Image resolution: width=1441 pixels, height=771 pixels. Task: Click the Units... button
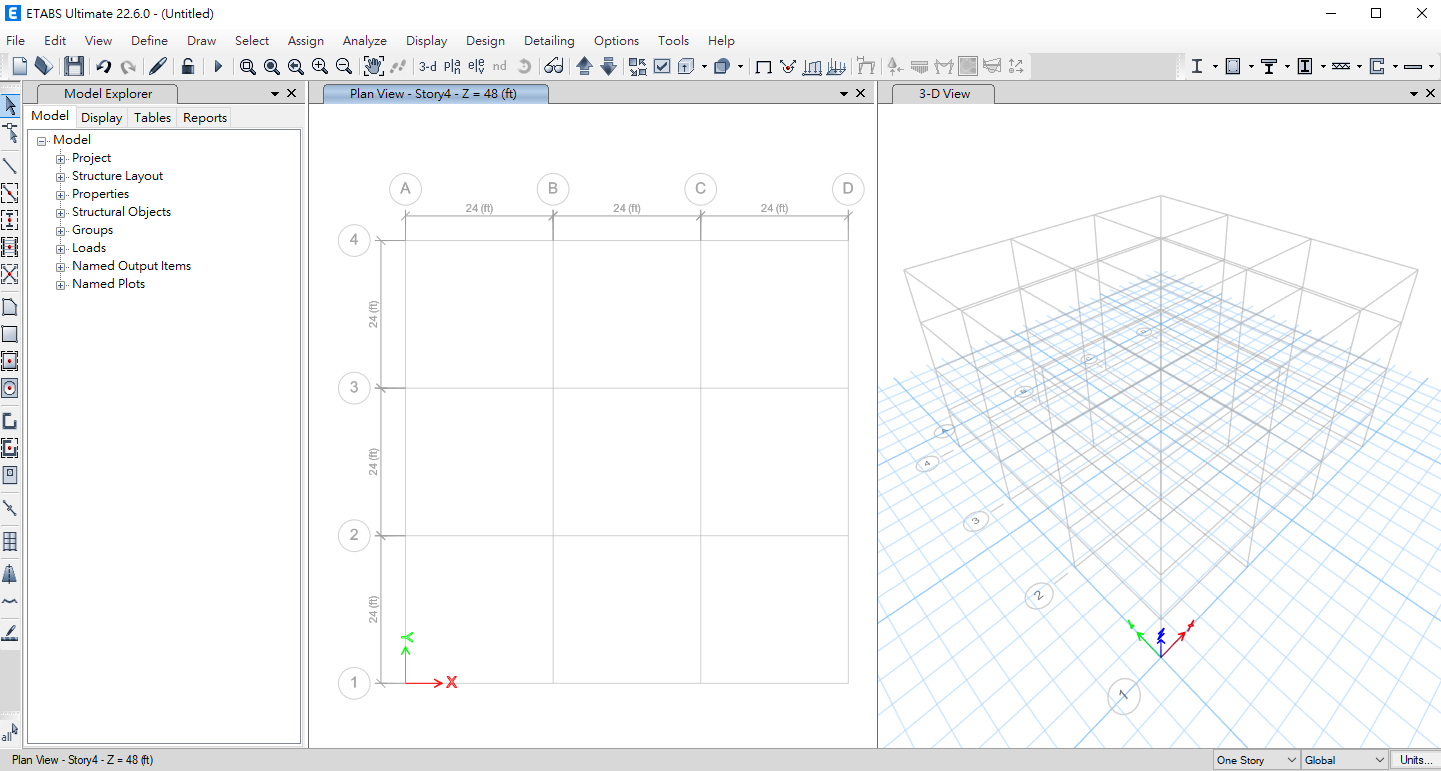[x=1416, y=760]
